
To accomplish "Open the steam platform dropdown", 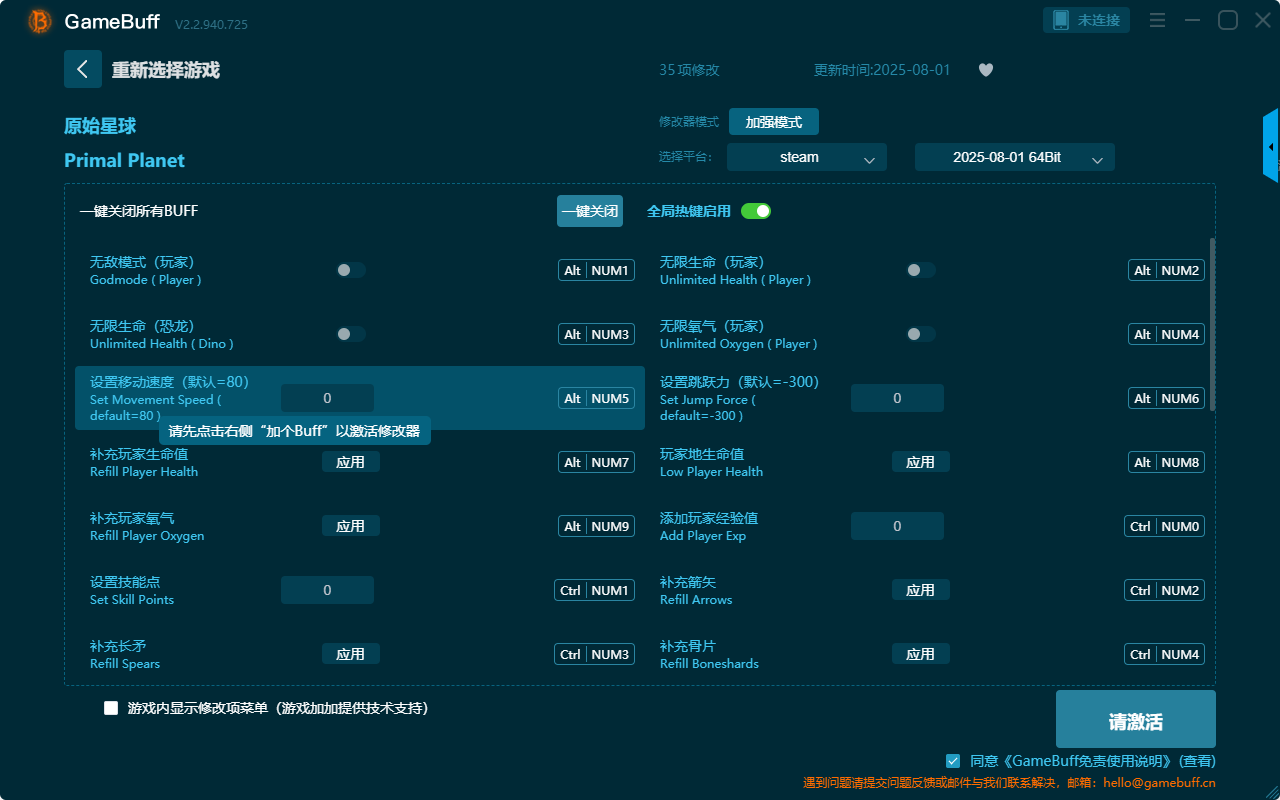I will [x=807, y=157].
